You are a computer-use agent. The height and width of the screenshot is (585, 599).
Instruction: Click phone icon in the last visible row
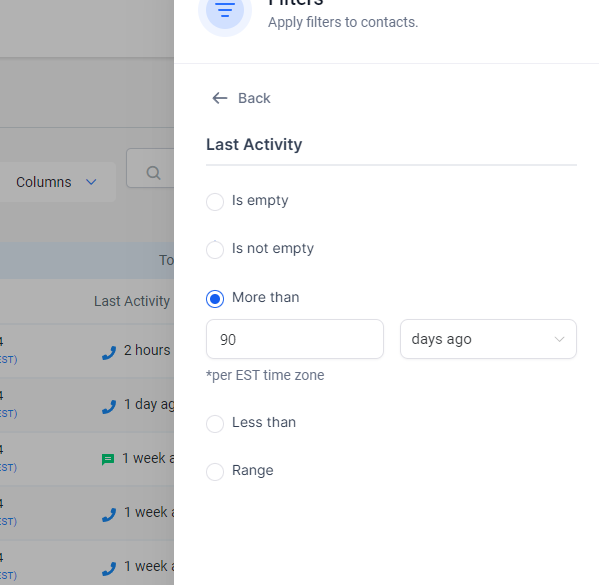point(109,569)
